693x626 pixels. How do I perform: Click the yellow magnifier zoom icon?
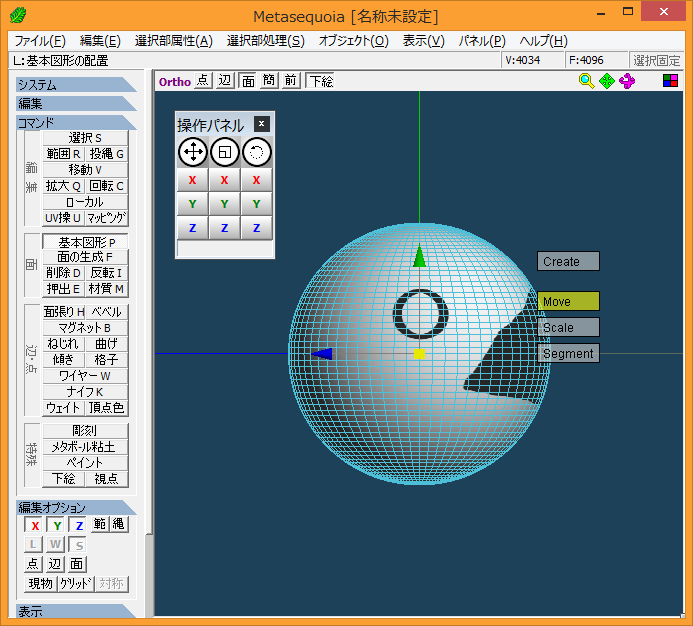click(x=586, y=81)
